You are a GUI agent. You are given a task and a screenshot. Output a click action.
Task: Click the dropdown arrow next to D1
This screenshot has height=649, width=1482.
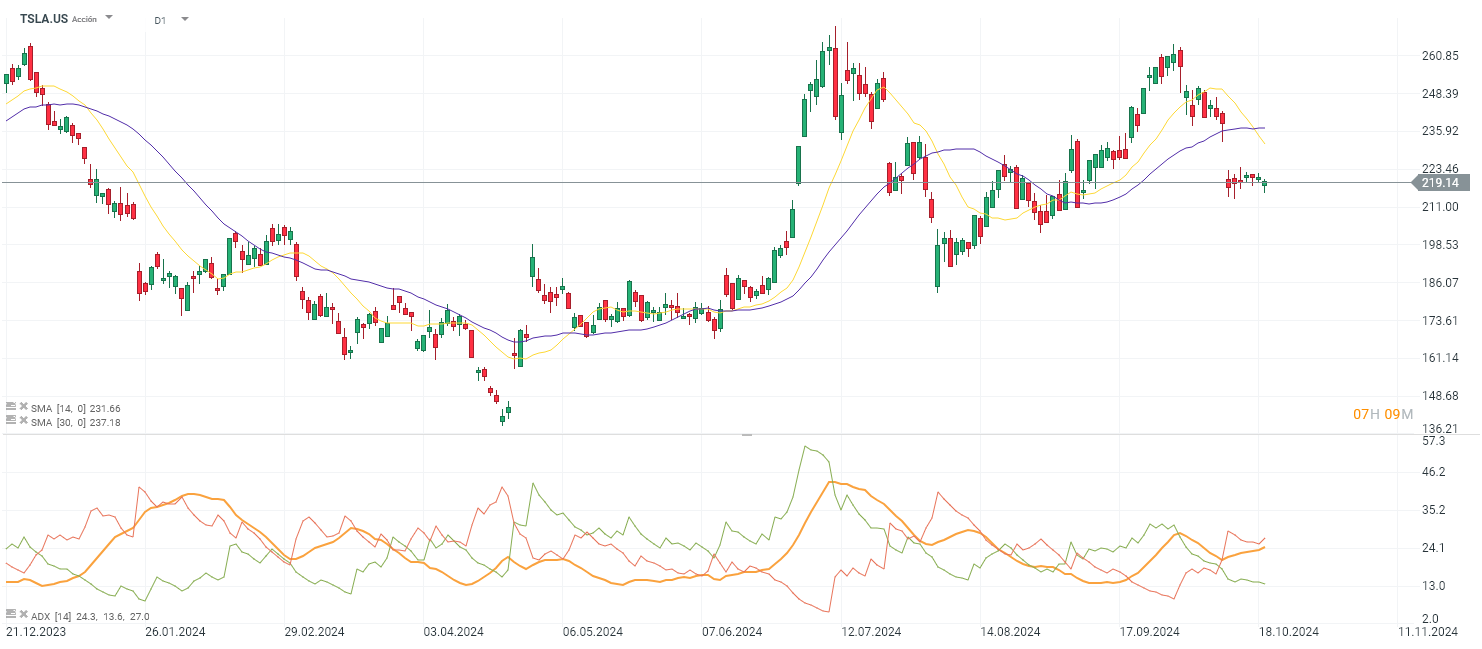click(x=185, y=18)
